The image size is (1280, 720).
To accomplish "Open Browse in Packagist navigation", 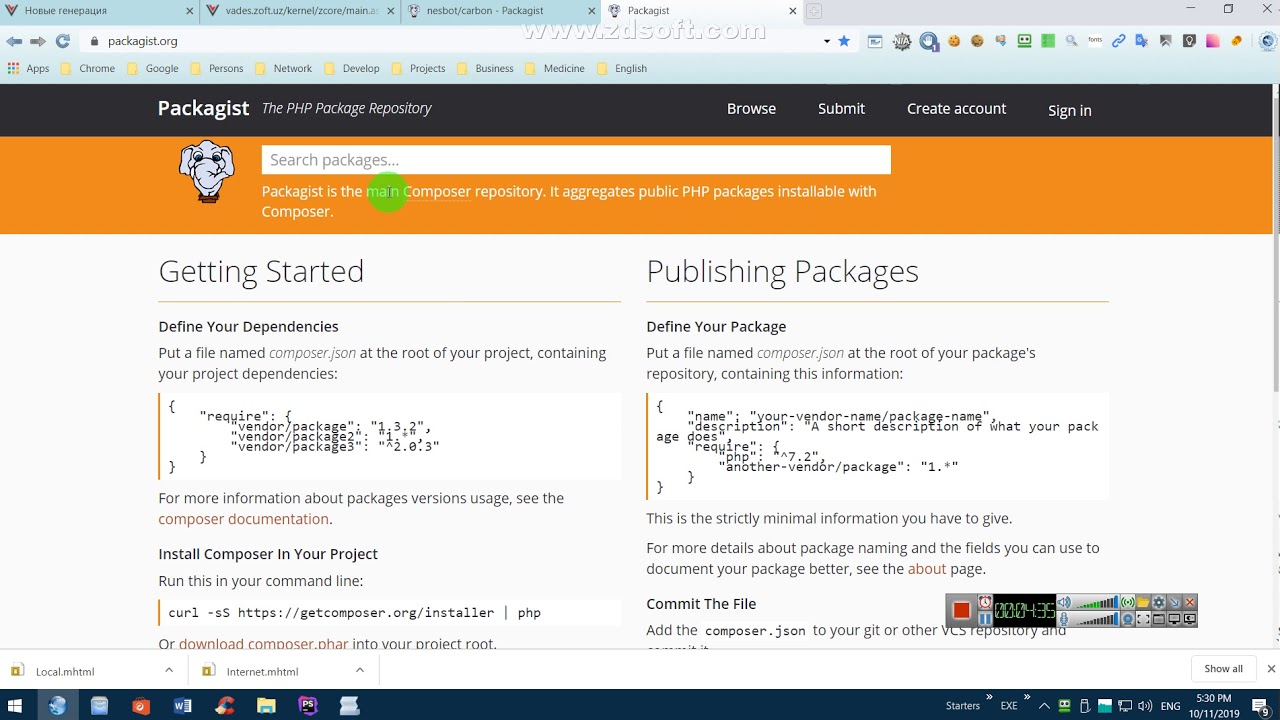I will point(751,109).
